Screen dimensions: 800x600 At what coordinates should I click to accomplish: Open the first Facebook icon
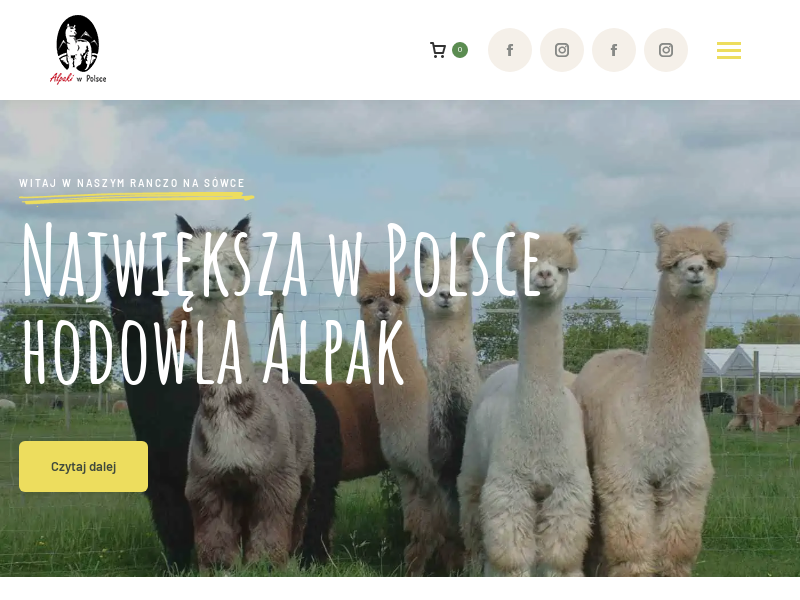pos(510,50)
